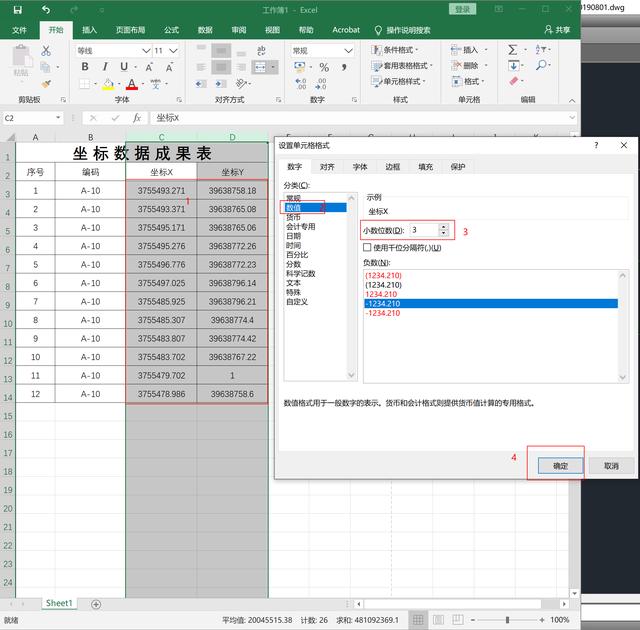
Task: Enable 使用千位分隔符 checkbox
Action: coord(367,247)
